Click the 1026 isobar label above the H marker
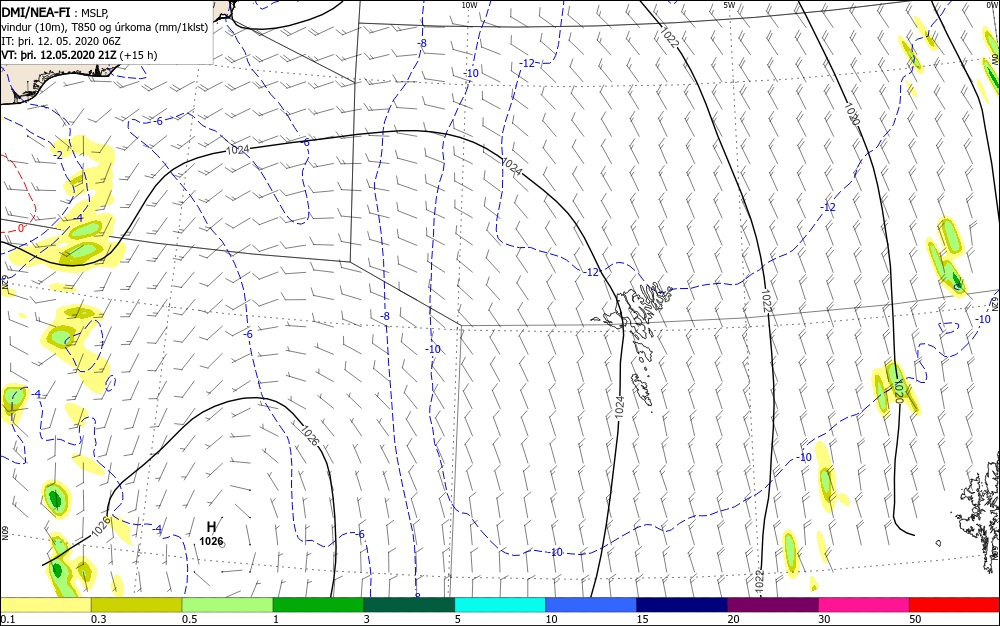1000x626 pixels. (309, 434)
